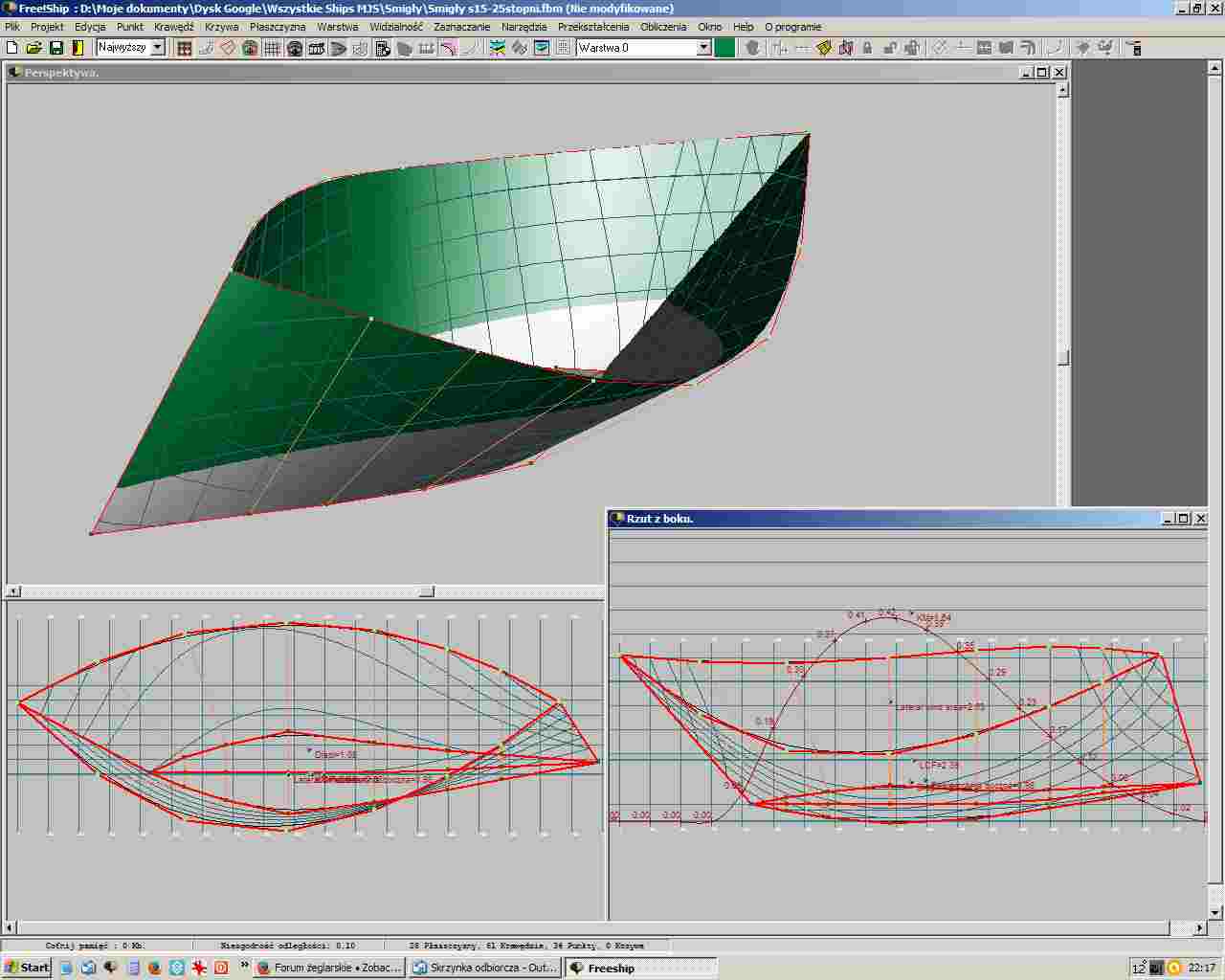Viewport: 1225px width, 980px height.
Task: Click the yellow layer properties icon
Action: [824, 48]
